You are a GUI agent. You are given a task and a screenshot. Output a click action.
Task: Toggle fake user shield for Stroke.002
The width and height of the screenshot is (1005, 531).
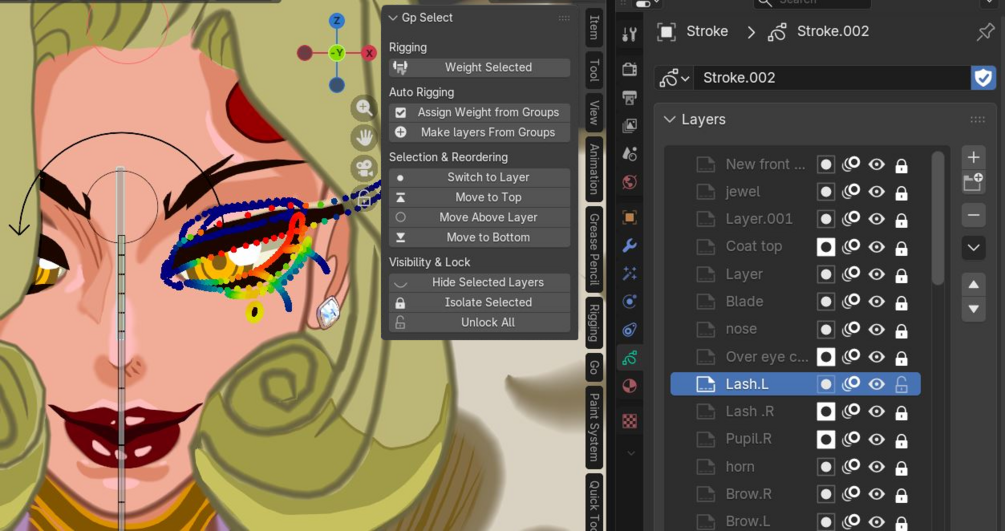click(x=983, y=78)
